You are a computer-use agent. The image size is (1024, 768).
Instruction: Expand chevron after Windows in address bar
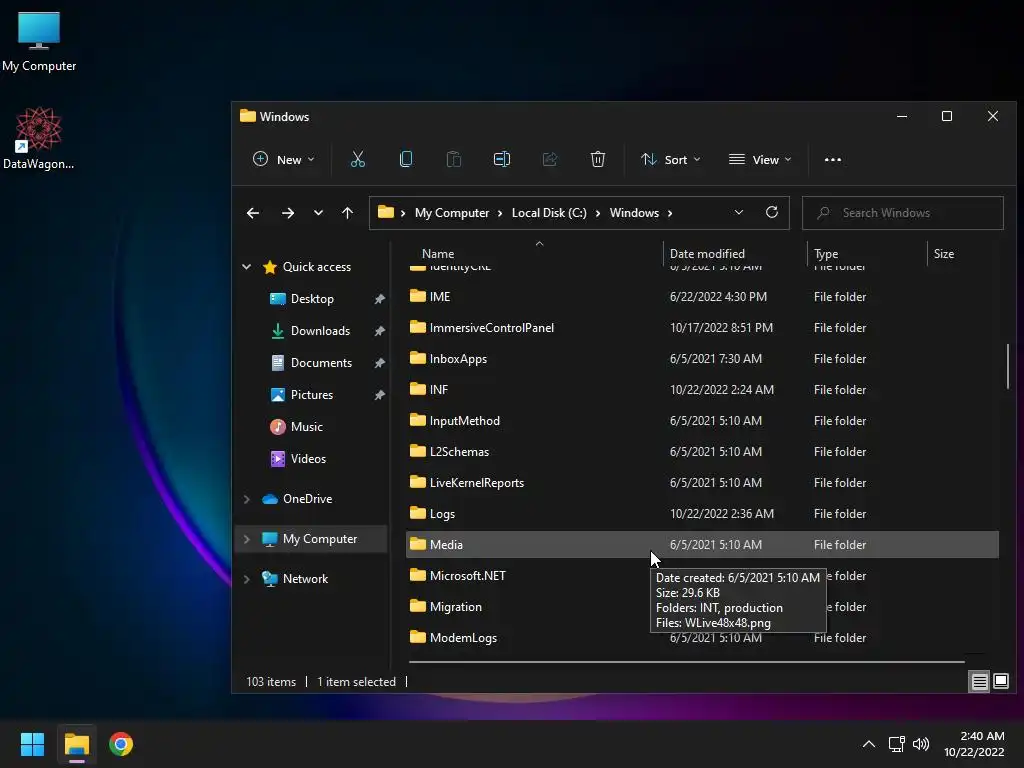[669, 213]
